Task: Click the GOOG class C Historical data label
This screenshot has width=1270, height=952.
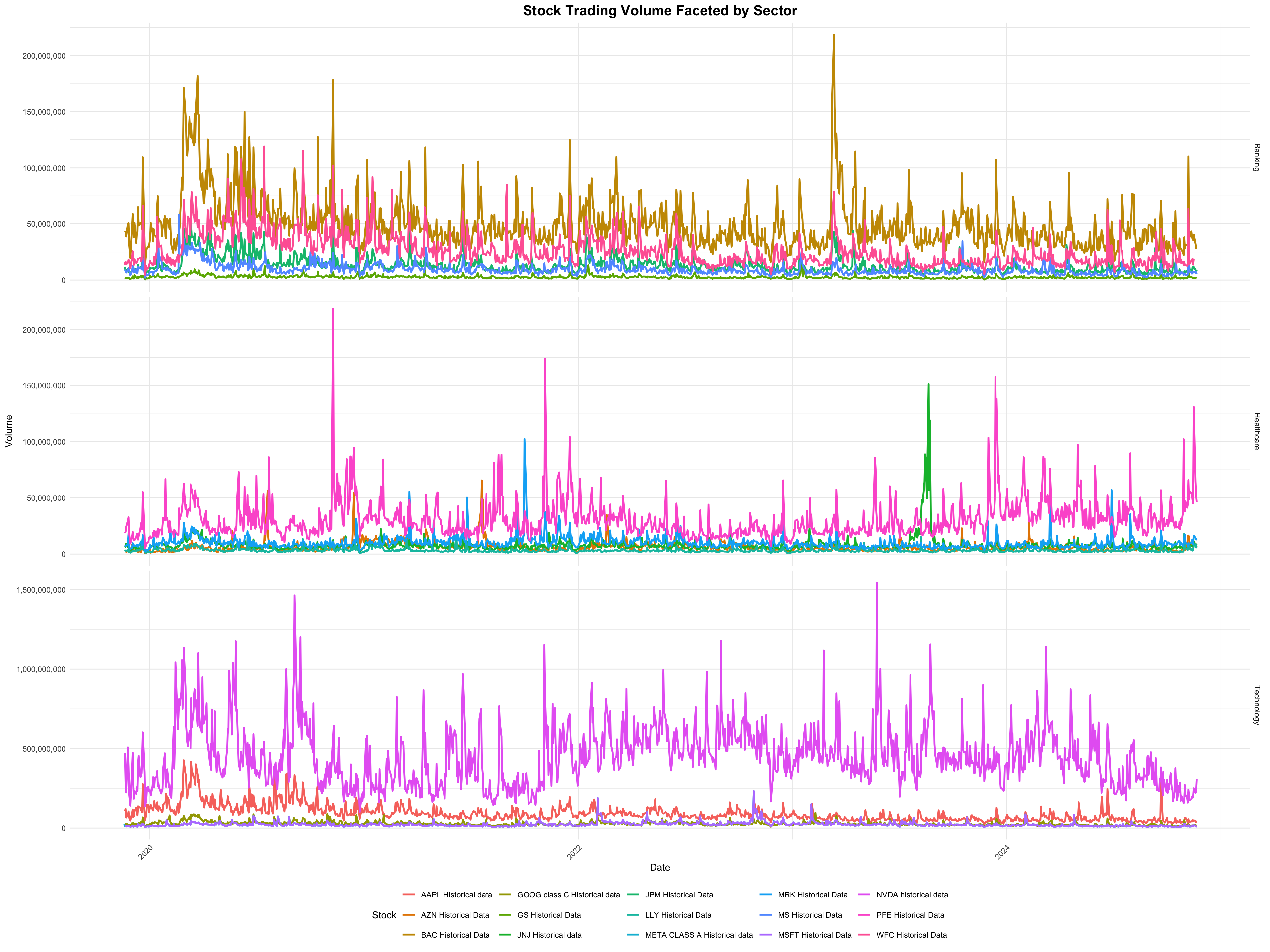Action: click(569, 894)
